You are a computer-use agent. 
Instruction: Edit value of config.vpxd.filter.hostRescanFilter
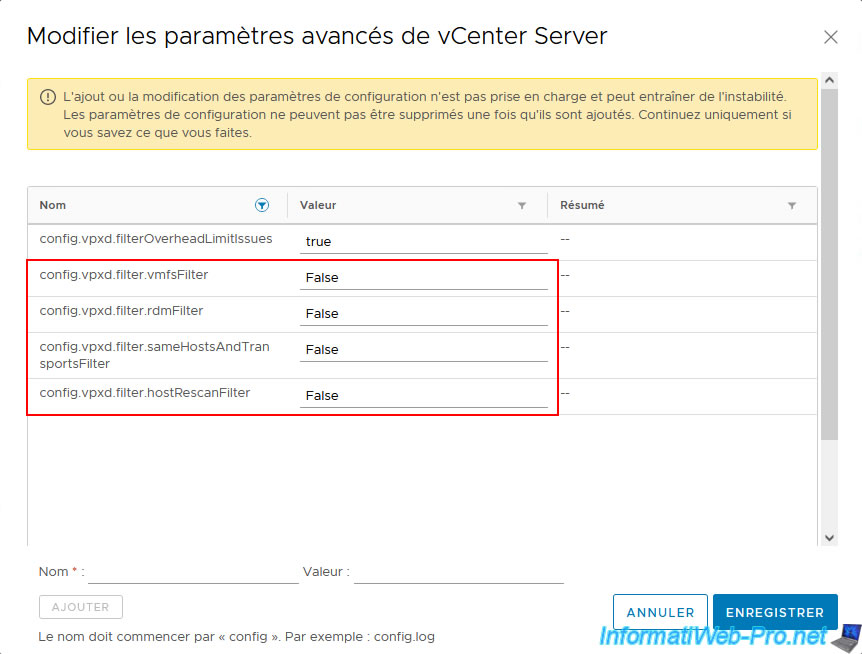423,396
